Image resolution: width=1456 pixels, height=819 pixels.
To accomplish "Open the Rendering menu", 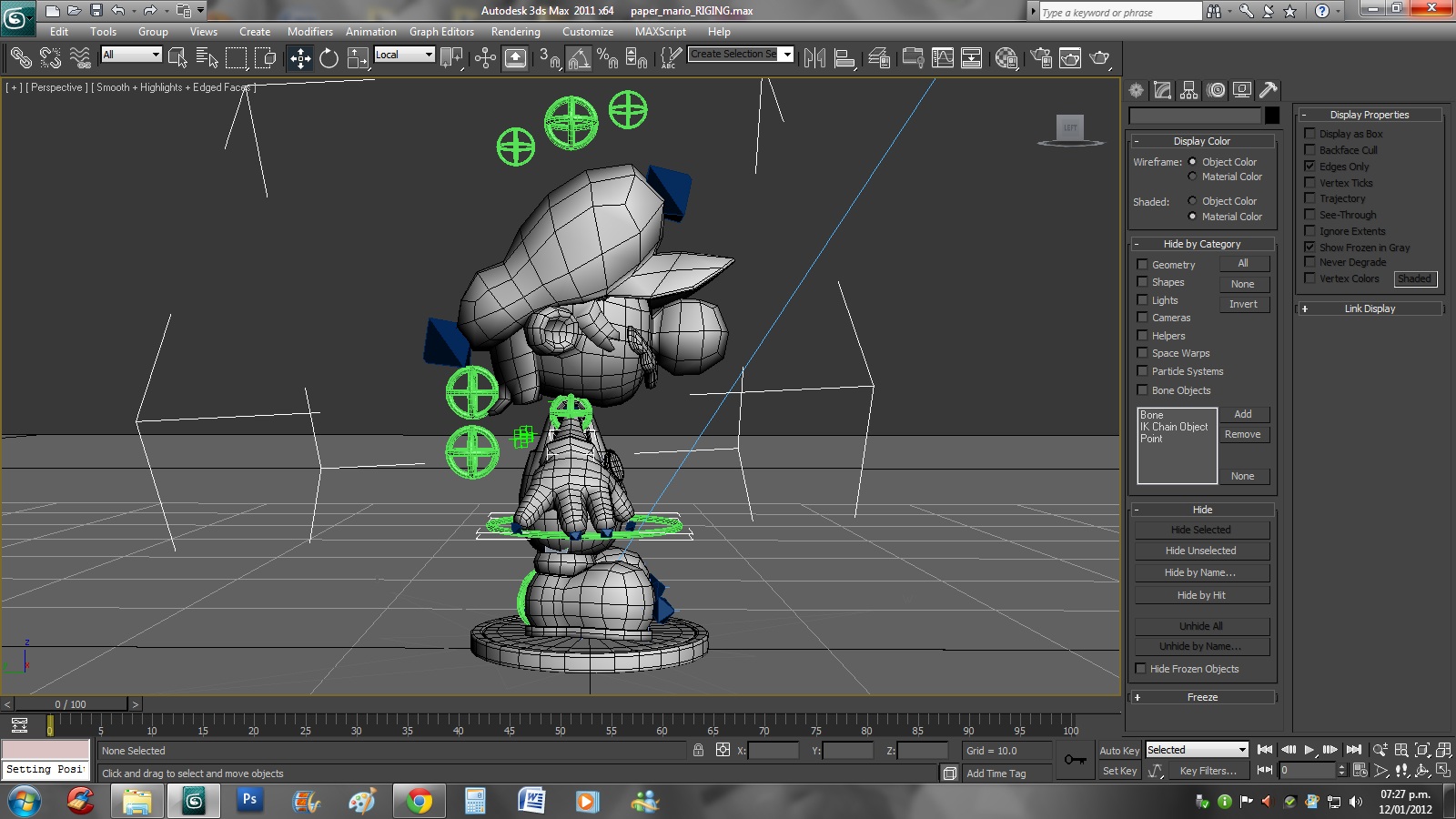I will pos(516,32).
